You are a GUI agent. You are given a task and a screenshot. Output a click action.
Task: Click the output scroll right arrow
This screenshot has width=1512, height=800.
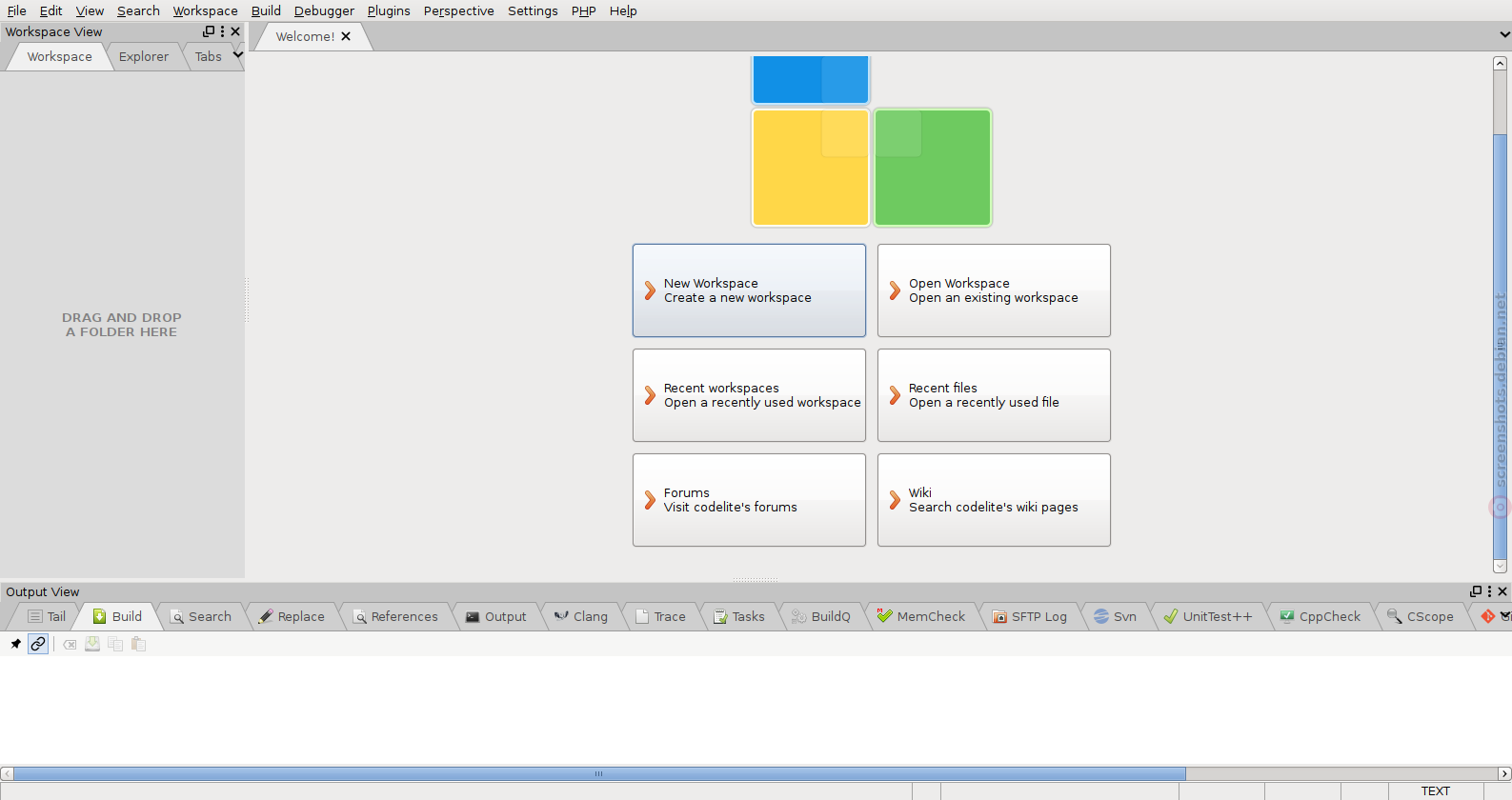pos(1504,773)
